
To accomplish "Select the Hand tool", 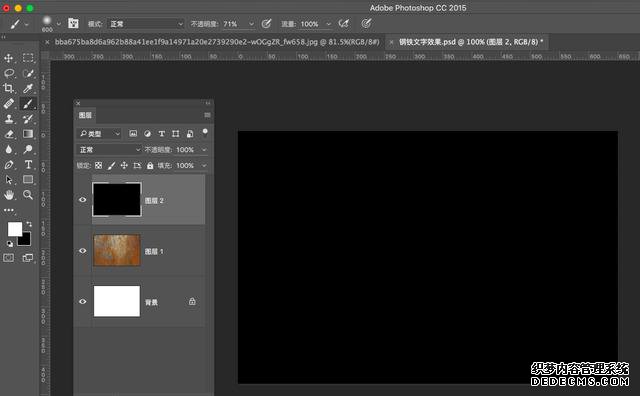I will click(9, 195).
